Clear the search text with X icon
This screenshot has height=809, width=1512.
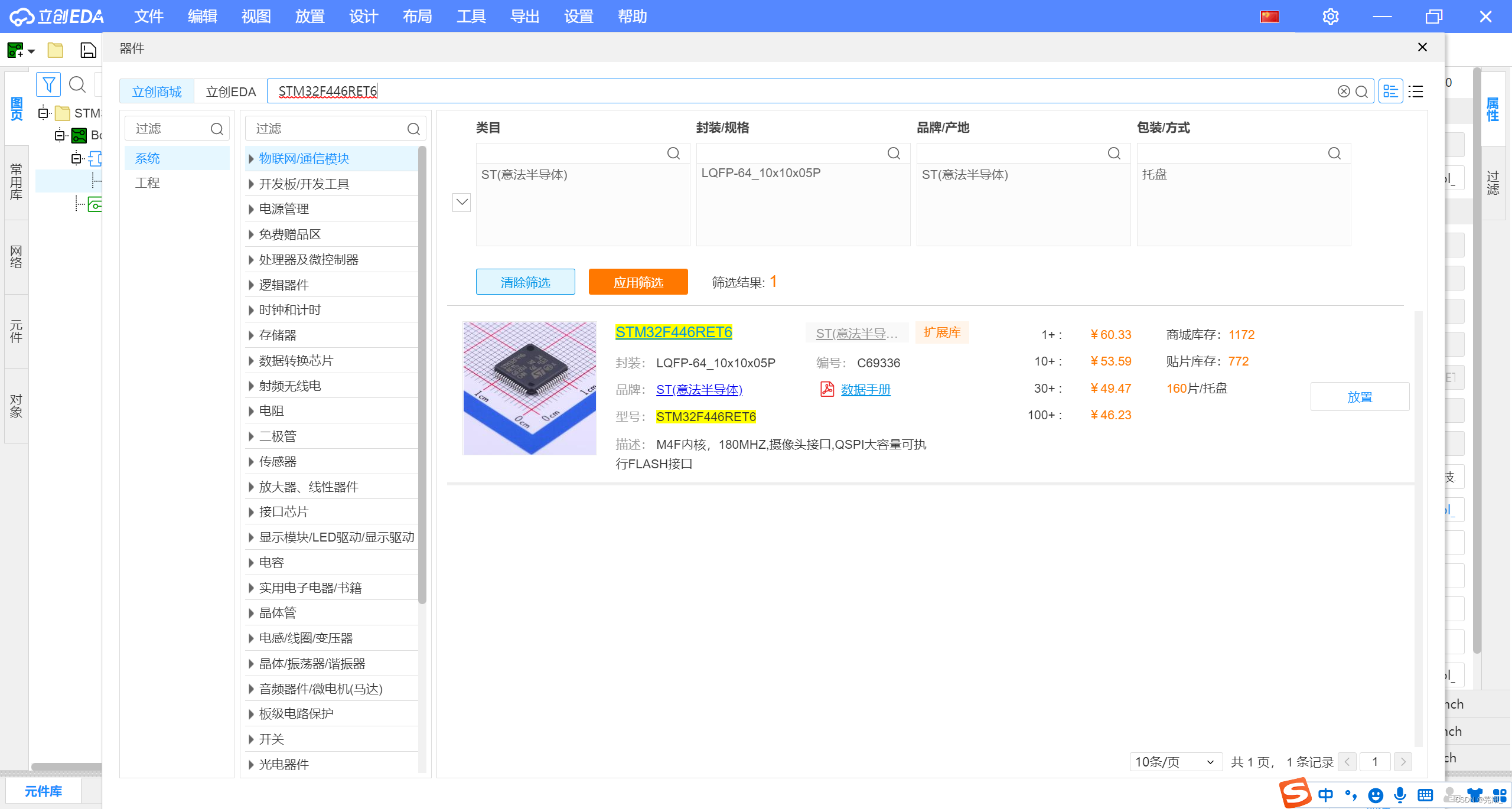[1343, 92]
